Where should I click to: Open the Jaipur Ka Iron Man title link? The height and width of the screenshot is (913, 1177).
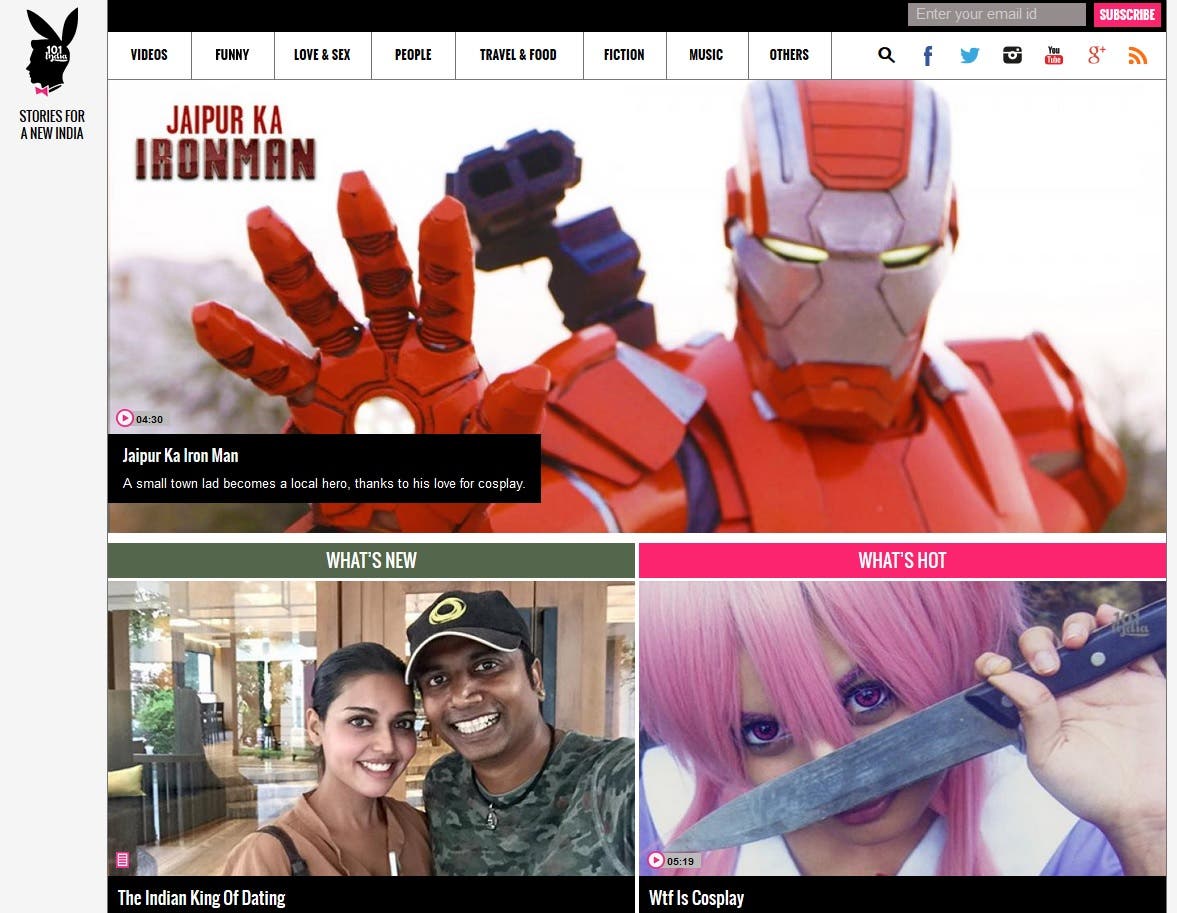click(180, 456)
